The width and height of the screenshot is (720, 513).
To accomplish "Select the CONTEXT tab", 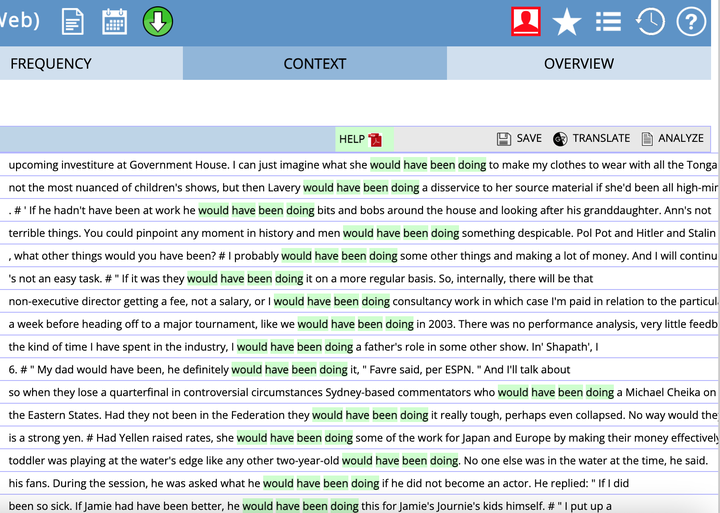I will coord(315,63).
